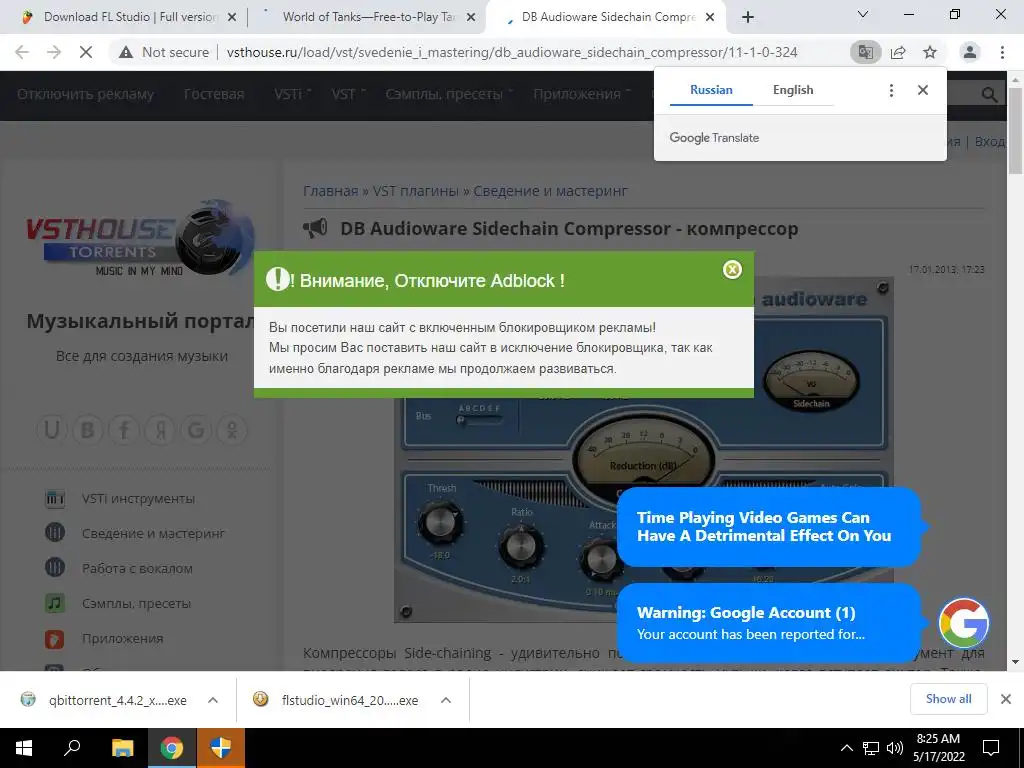The height and width of the screenshot is (768, 1024).
Task: Click the Odnoklassniki social icon
Action: [x=232, y=430]
